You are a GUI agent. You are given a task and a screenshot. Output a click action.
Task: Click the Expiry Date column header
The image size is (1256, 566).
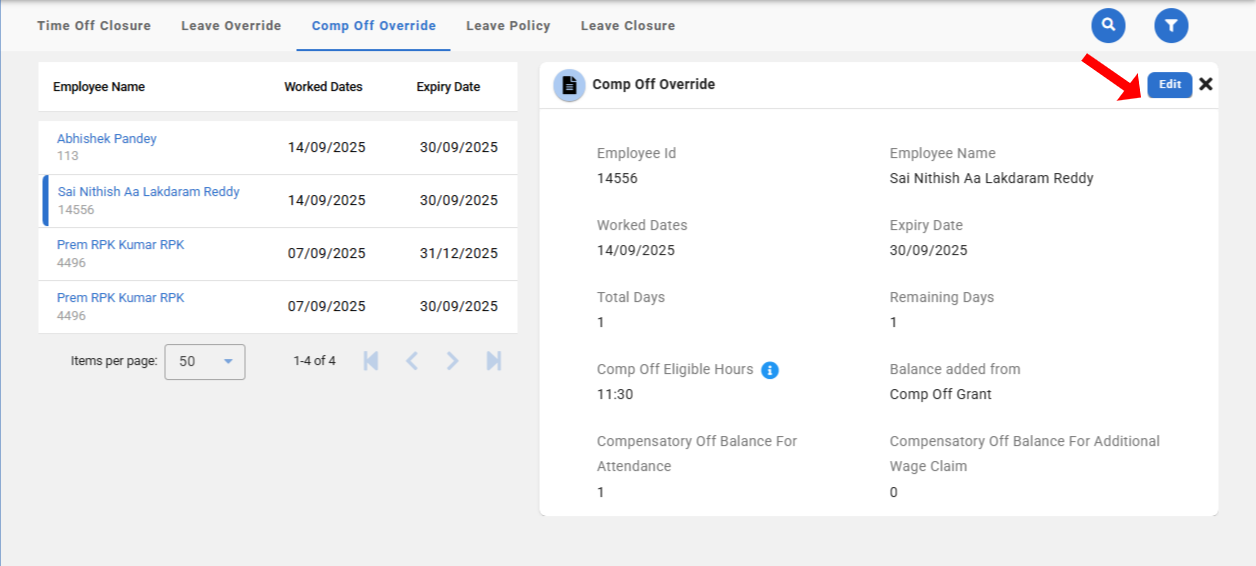[448, 87]
